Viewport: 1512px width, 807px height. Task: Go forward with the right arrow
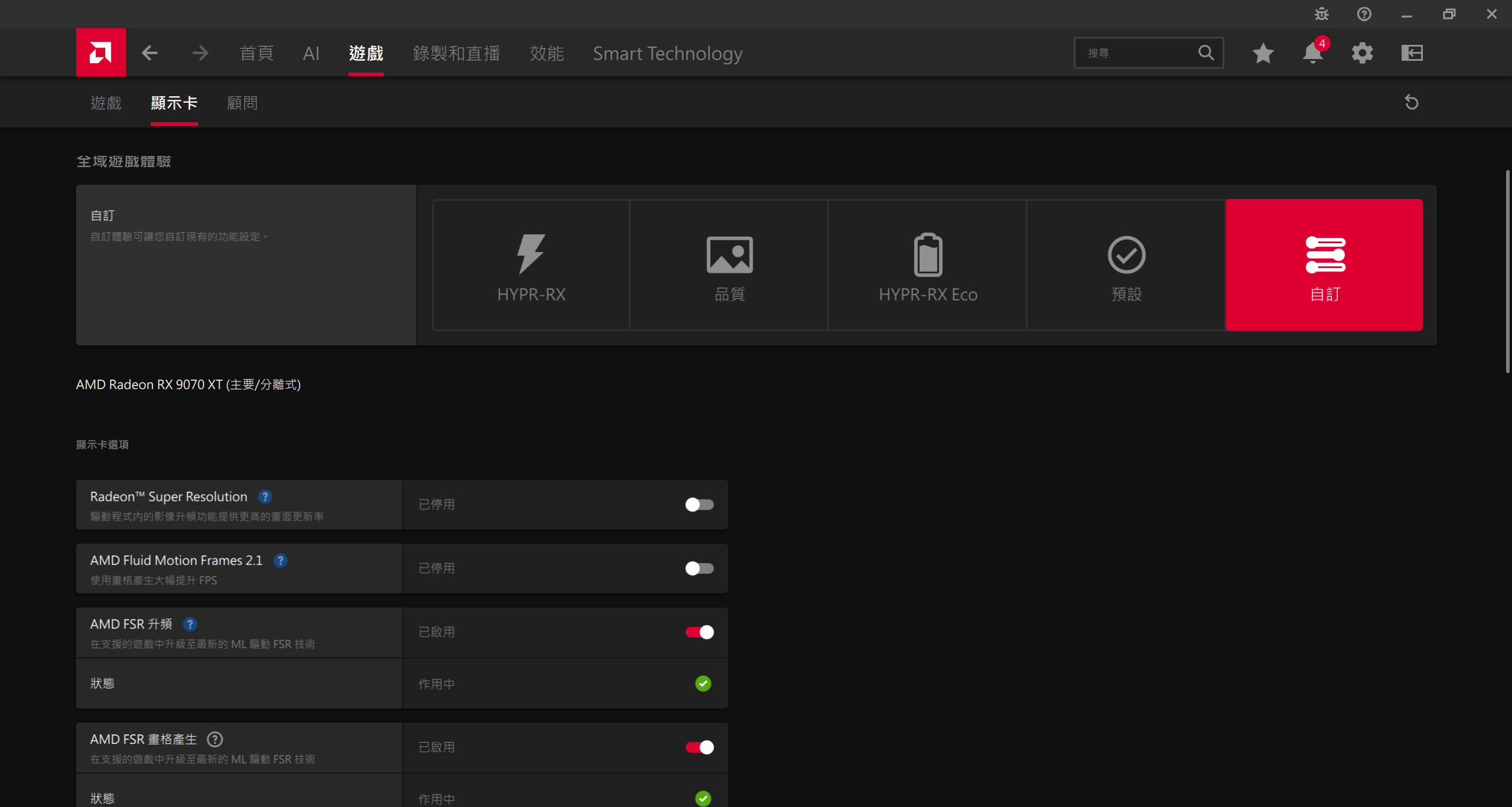200,53
